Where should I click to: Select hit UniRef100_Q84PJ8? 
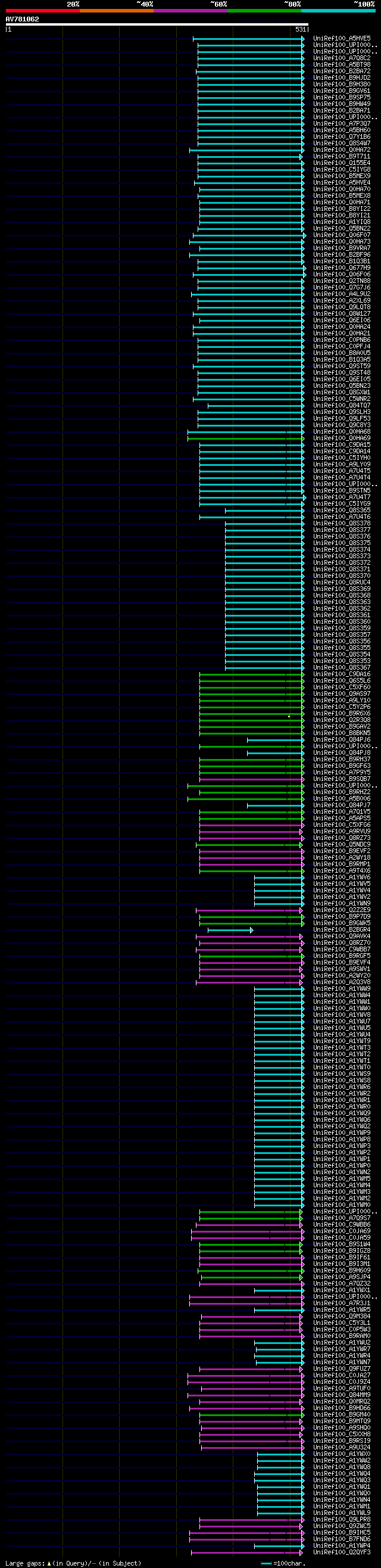click(x=342, y=753)
